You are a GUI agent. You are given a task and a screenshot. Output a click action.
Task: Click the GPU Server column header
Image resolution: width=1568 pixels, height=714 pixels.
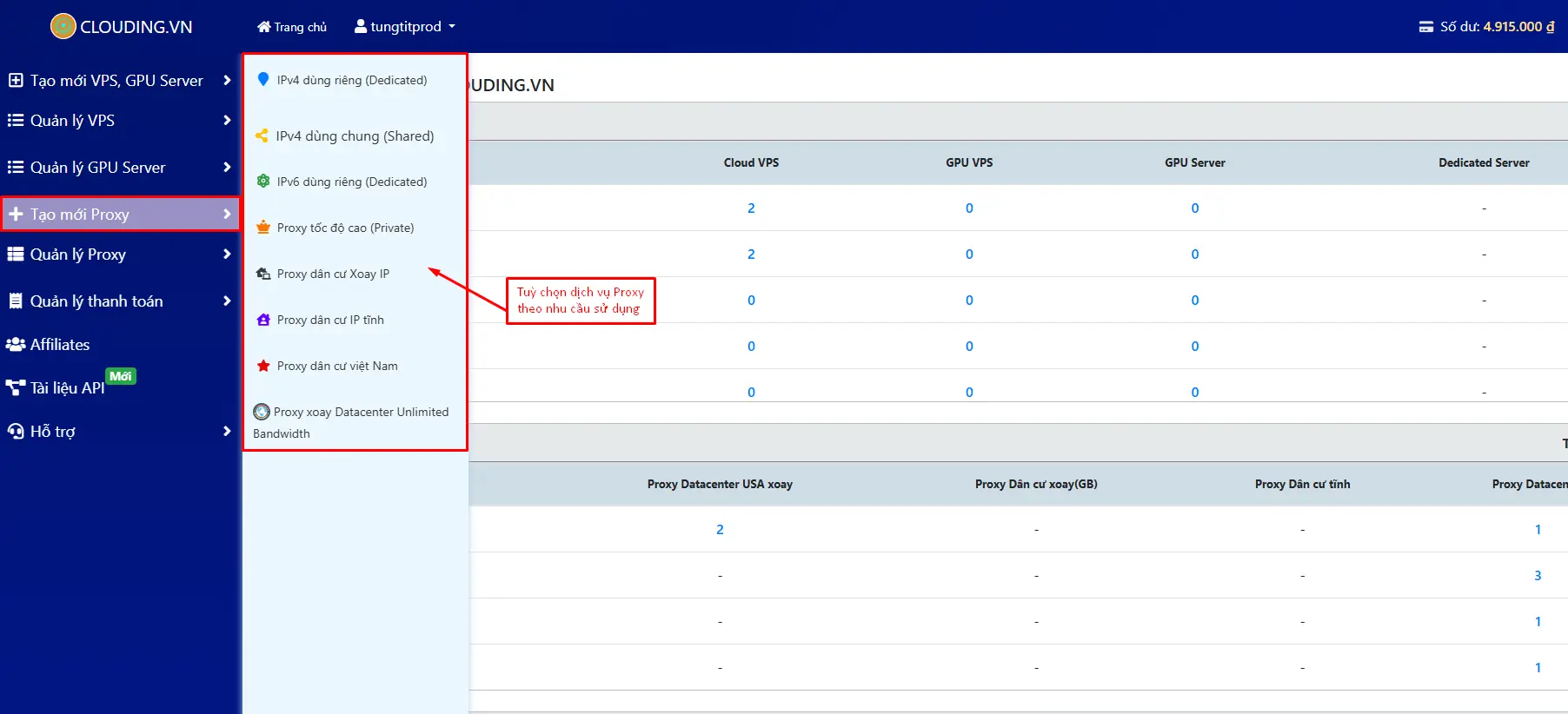click(x=1195, y=162)
